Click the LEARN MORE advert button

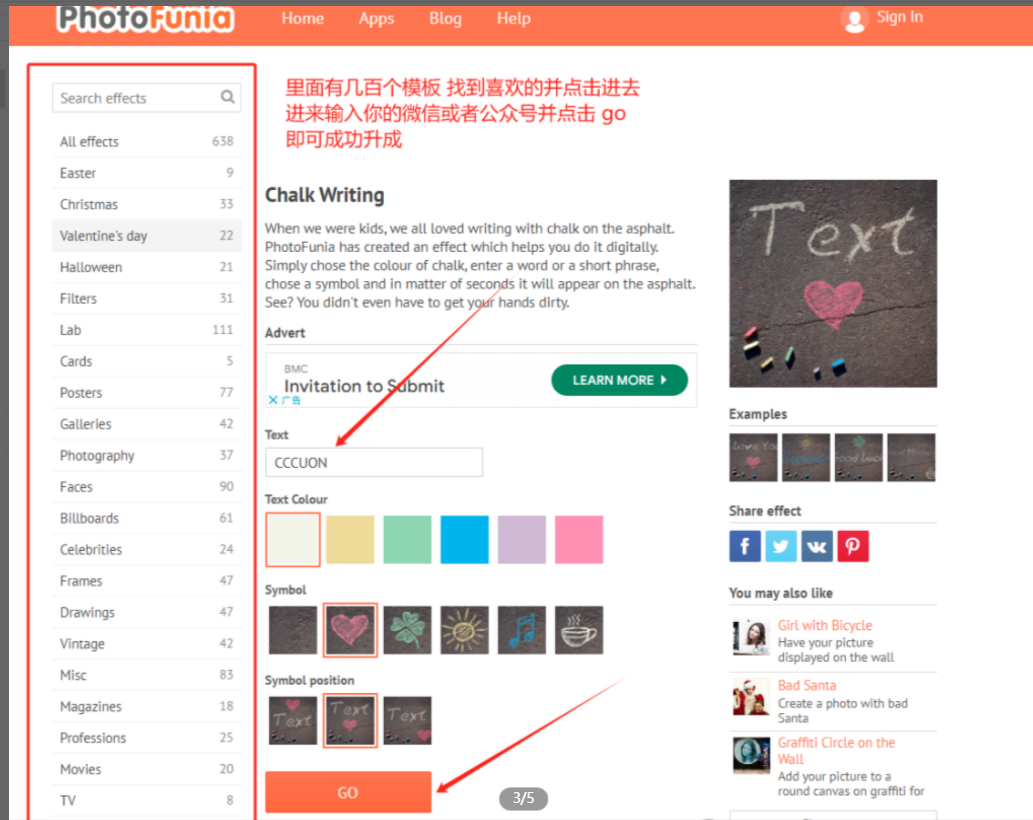coord(619,380)
